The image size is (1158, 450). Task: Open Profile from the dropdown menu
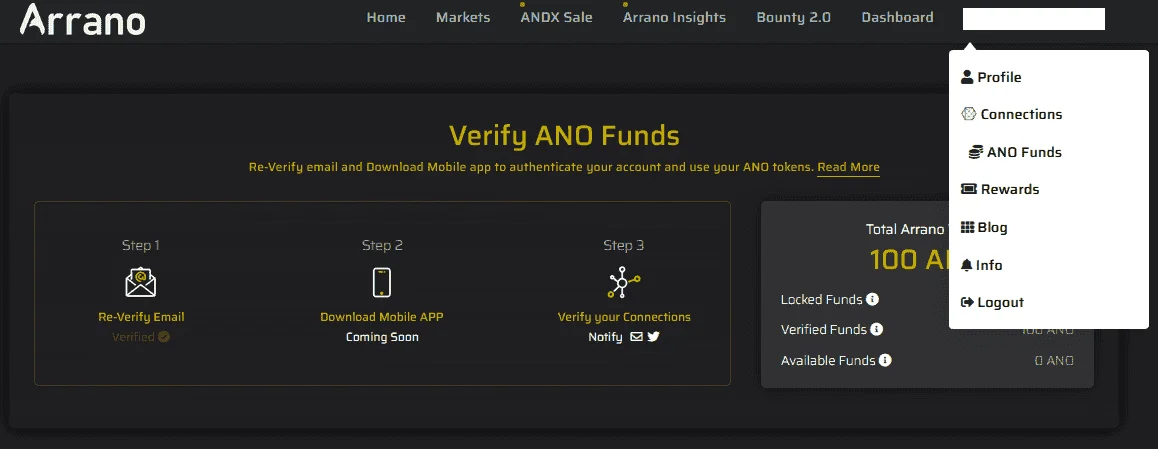tap(991, 78)
